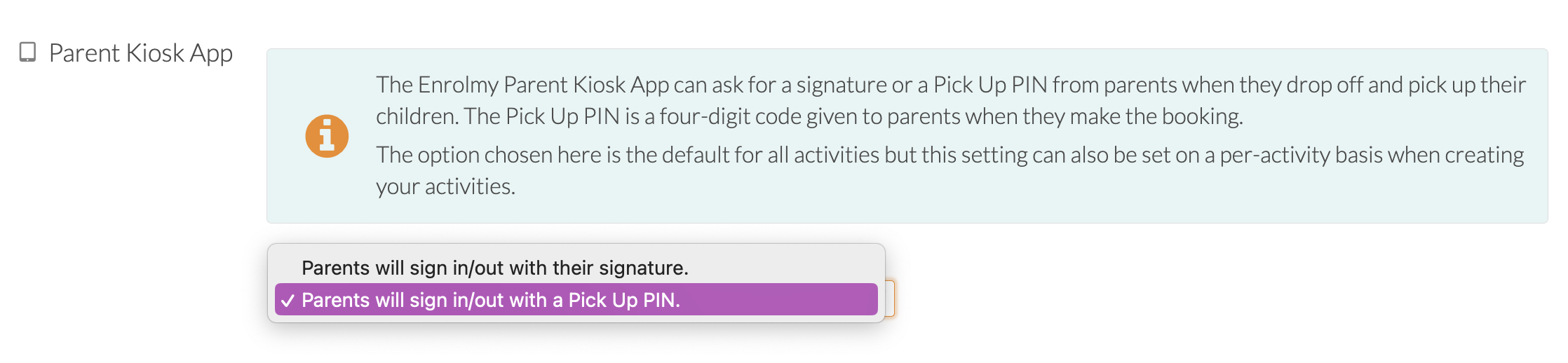Click the tablet icon beside Parent Kiosk App
Image resolution: width=1568 pixels, height=363 pixels.
tap(27, 53)
